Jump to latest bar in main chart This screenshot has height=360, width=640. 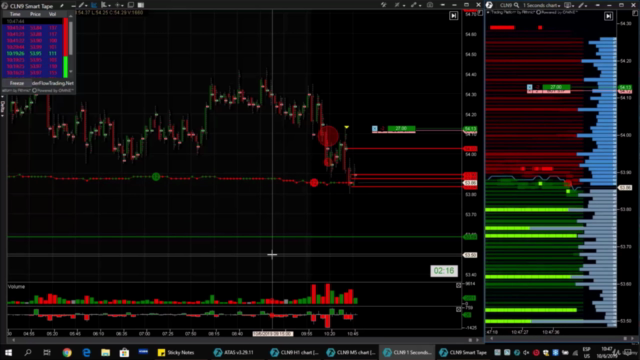[x=453, y=16]
